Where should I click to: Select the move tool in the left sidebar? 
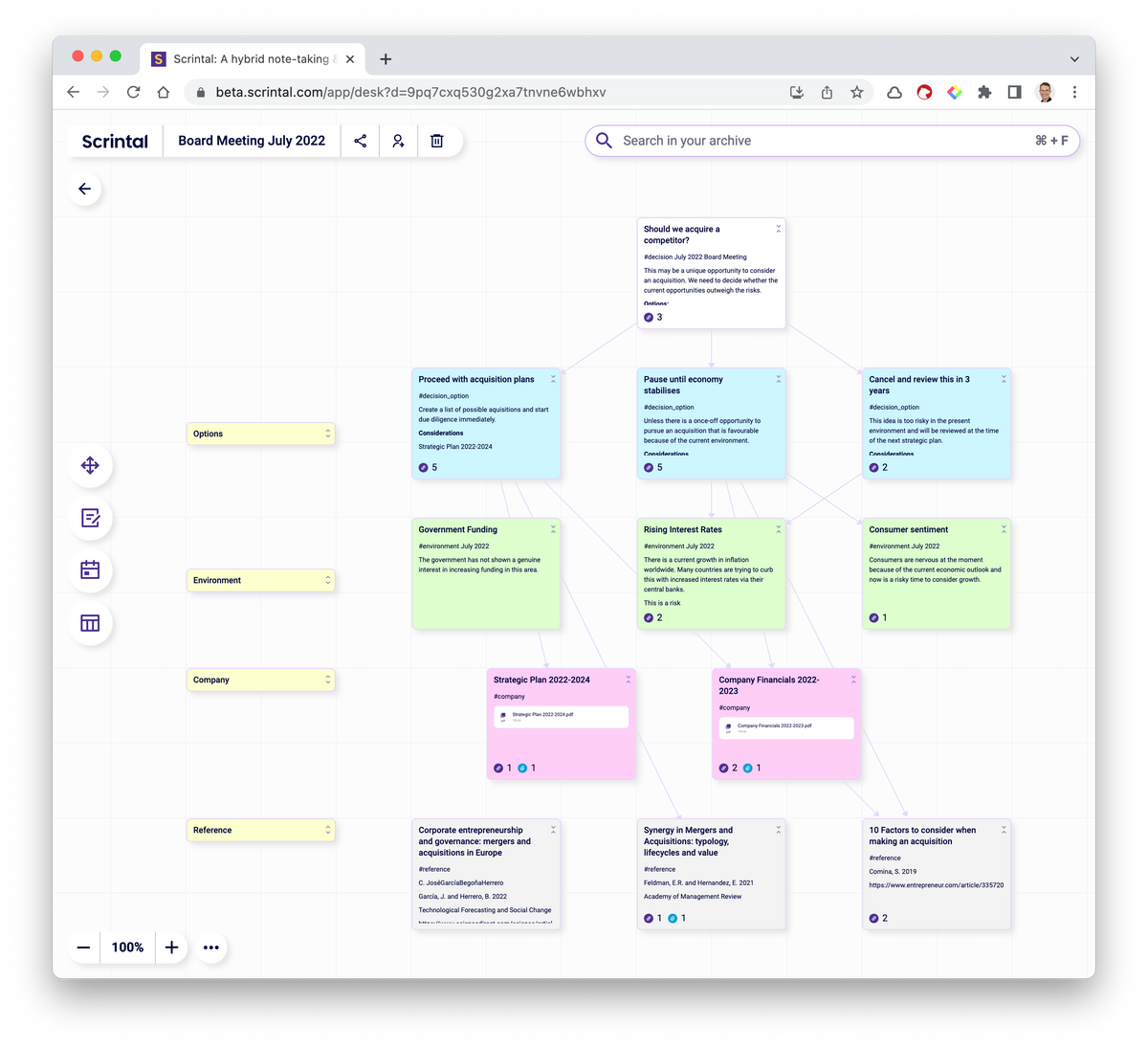pos(90,465)
